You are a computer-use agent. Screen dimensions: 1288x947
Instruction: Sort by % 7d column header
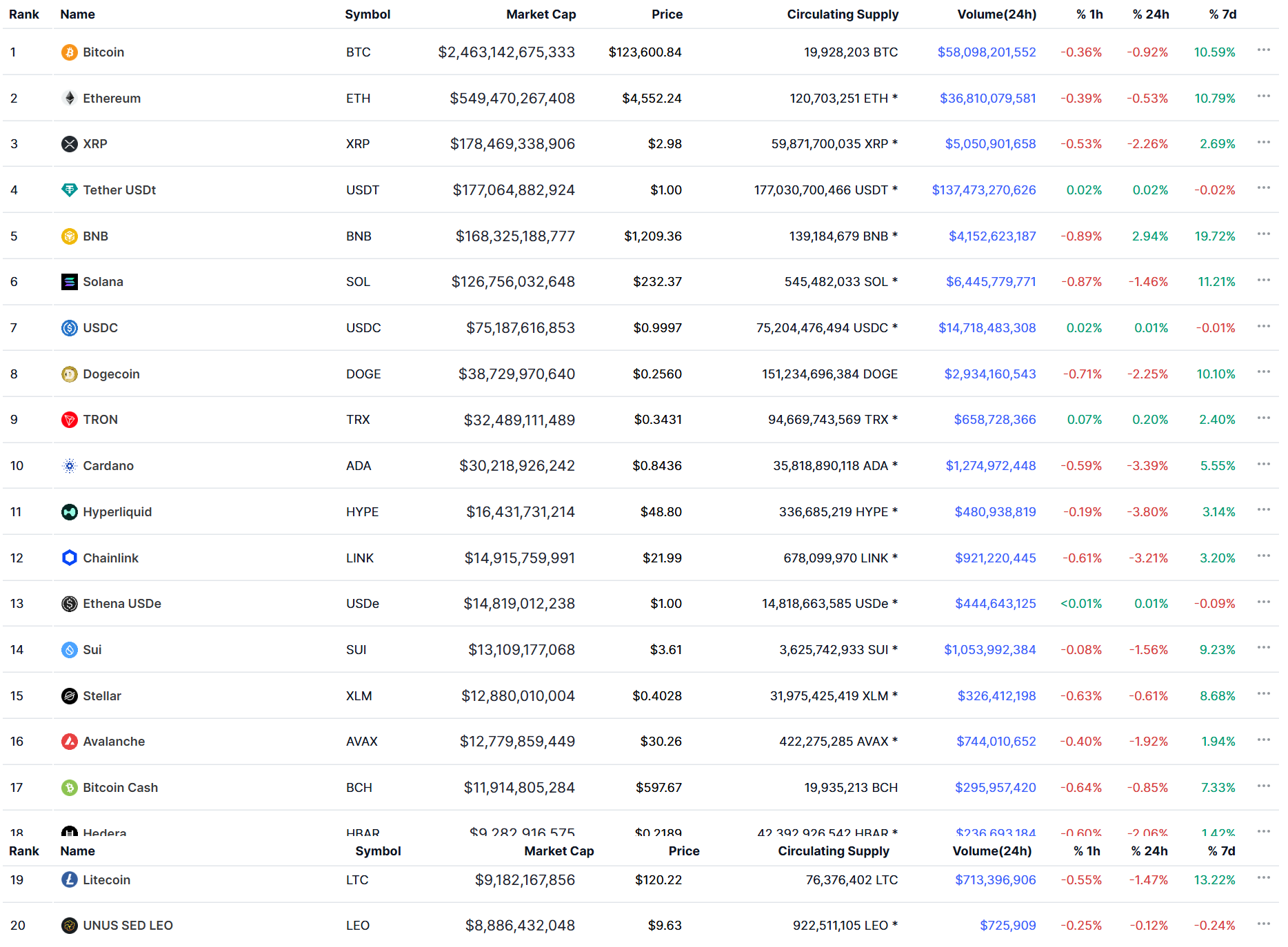click(x=1222, y=14)
